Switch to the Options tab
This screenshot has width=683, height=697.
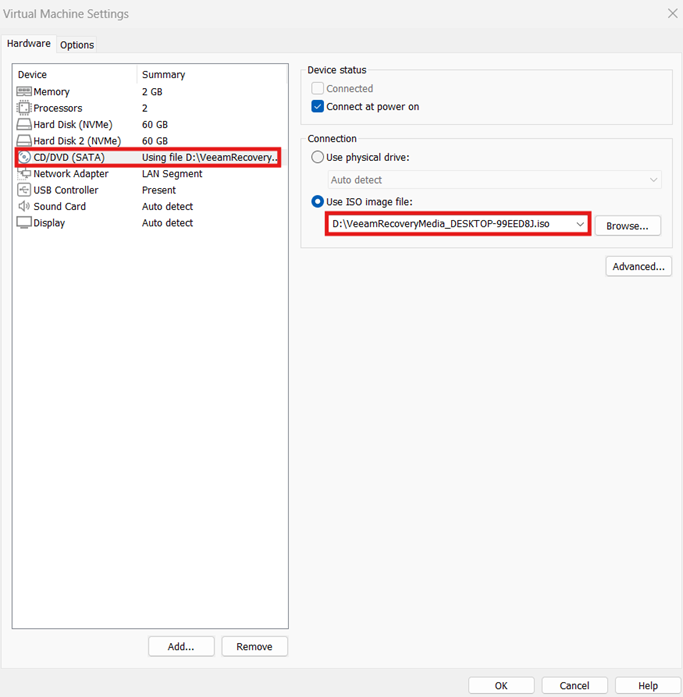(77, 45)
